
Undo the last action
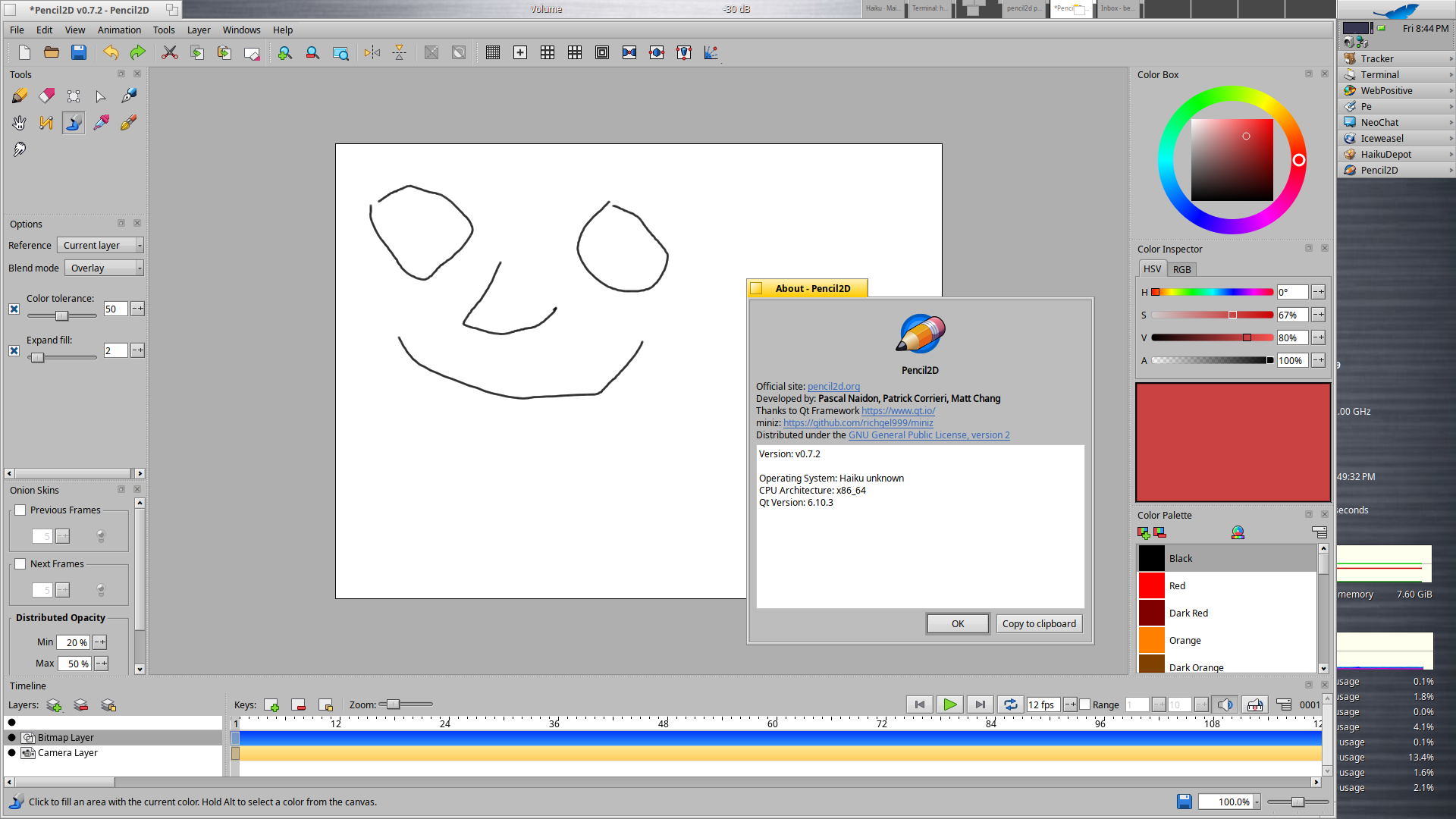pyautogui.click(x=111, y=52)
